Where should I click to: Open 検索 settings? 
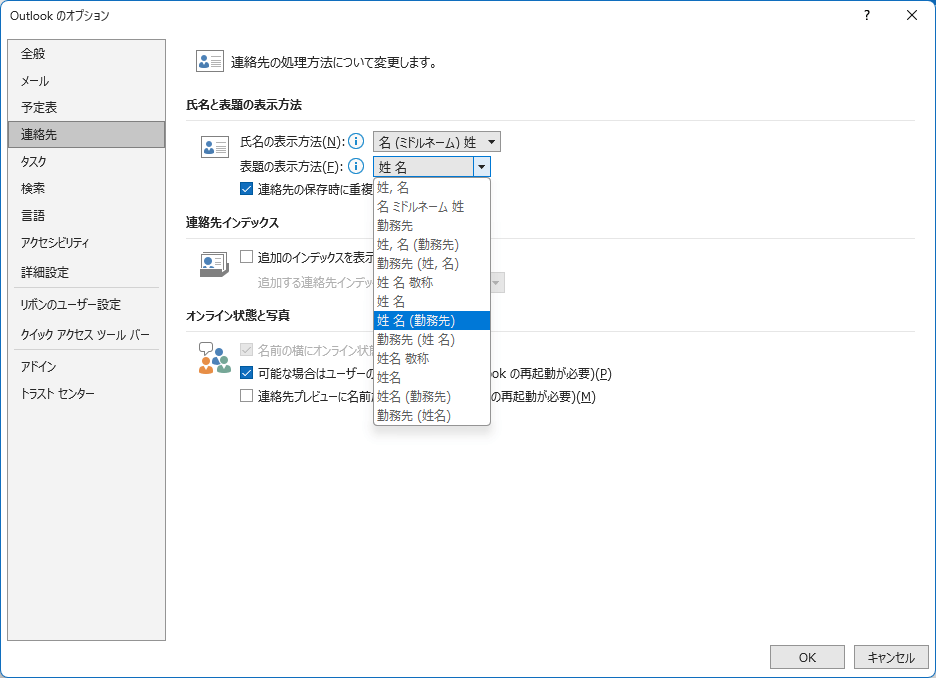click(87, 188)
